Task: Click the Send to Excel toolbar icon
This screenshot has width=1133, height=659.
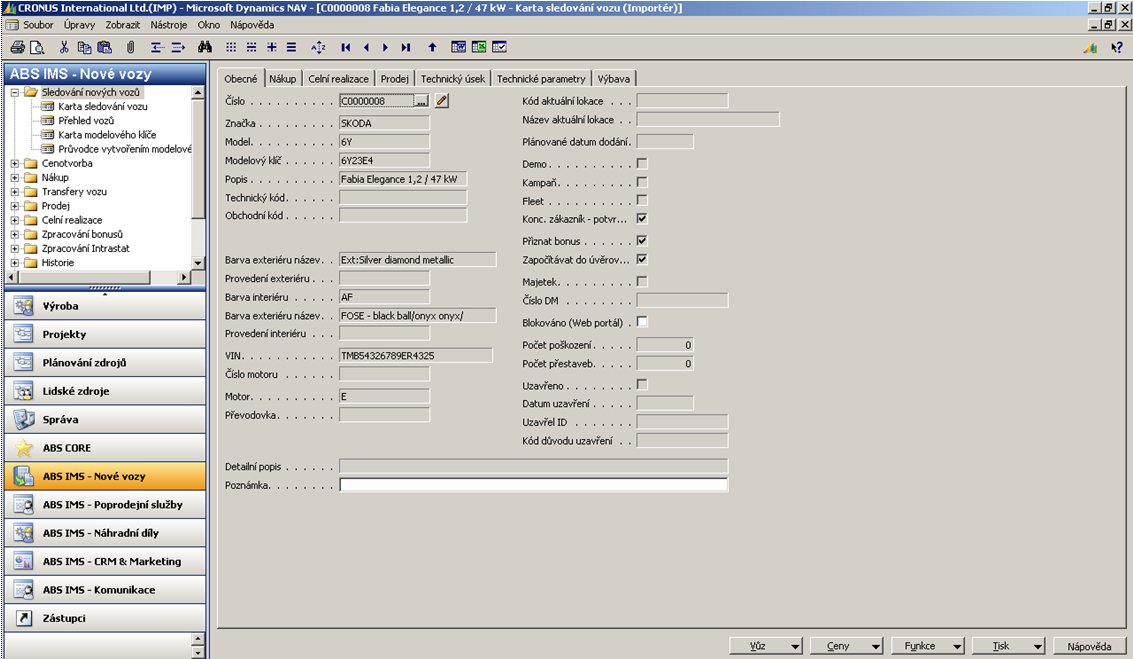Action: click(479, 48)
